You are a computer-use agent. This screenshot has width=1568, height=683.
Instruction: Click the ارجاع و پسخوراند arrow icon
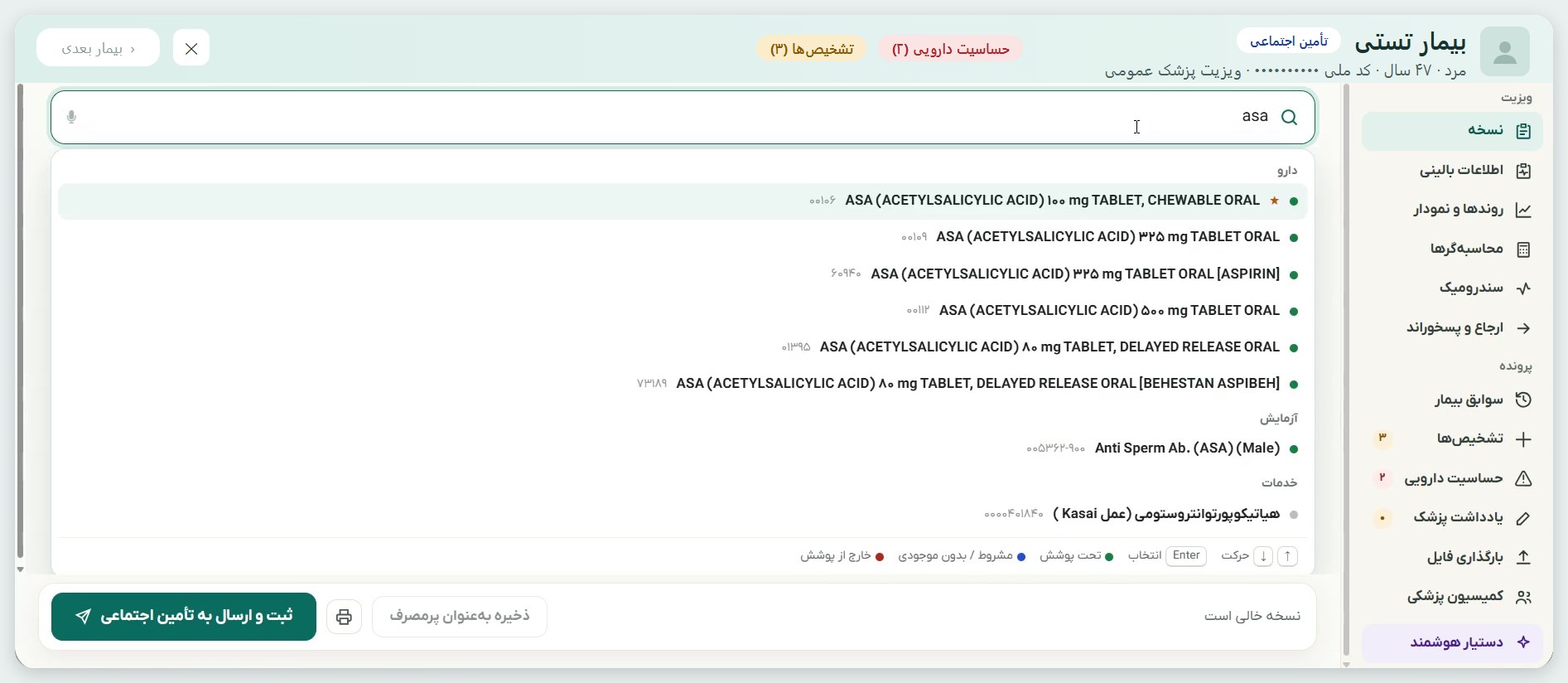(1523, 328)
